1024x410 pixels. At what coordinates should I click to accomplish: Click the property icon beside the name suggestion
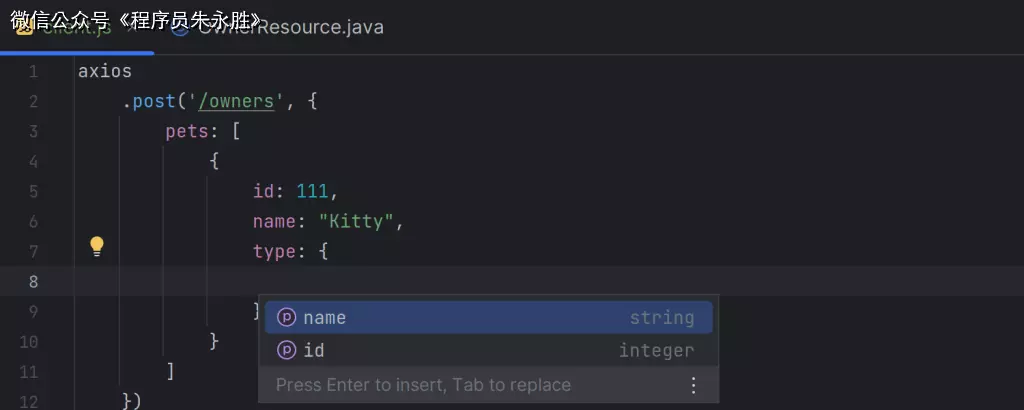286,318
